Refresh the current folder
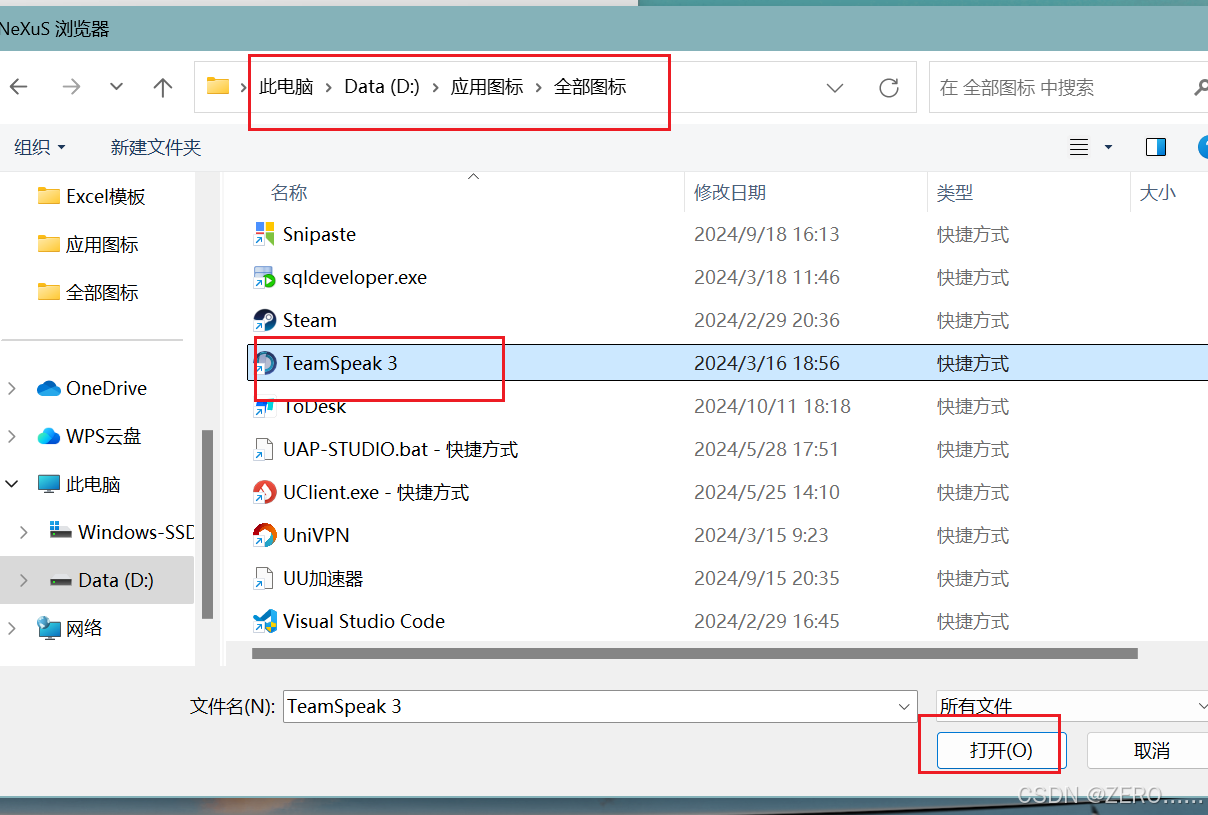Screen dimensions: 1208x815 (889, 88)
